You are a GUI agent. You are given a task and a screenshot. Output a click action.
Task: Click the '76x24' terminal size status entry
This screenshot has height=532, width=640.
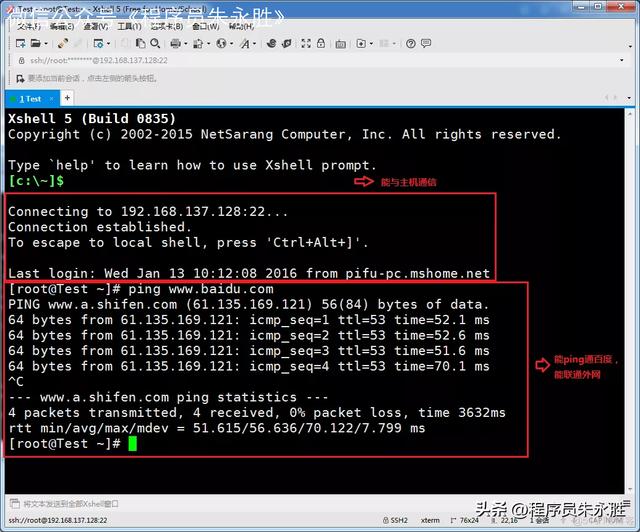tap(465, 520)
